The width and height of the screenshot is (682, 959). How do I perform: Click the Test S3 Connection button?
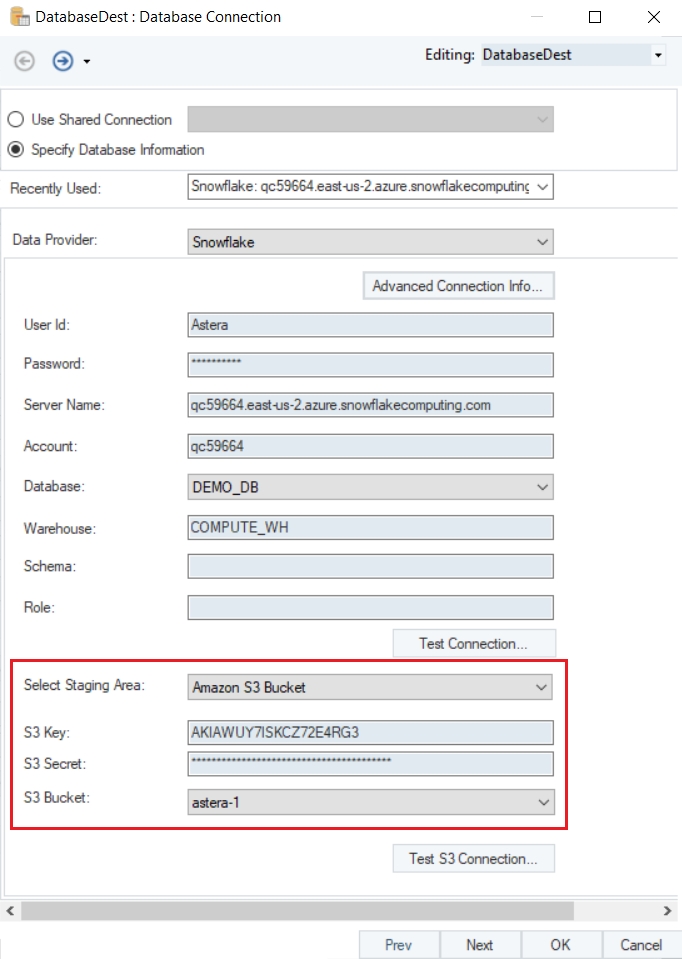tap(474, 858)
